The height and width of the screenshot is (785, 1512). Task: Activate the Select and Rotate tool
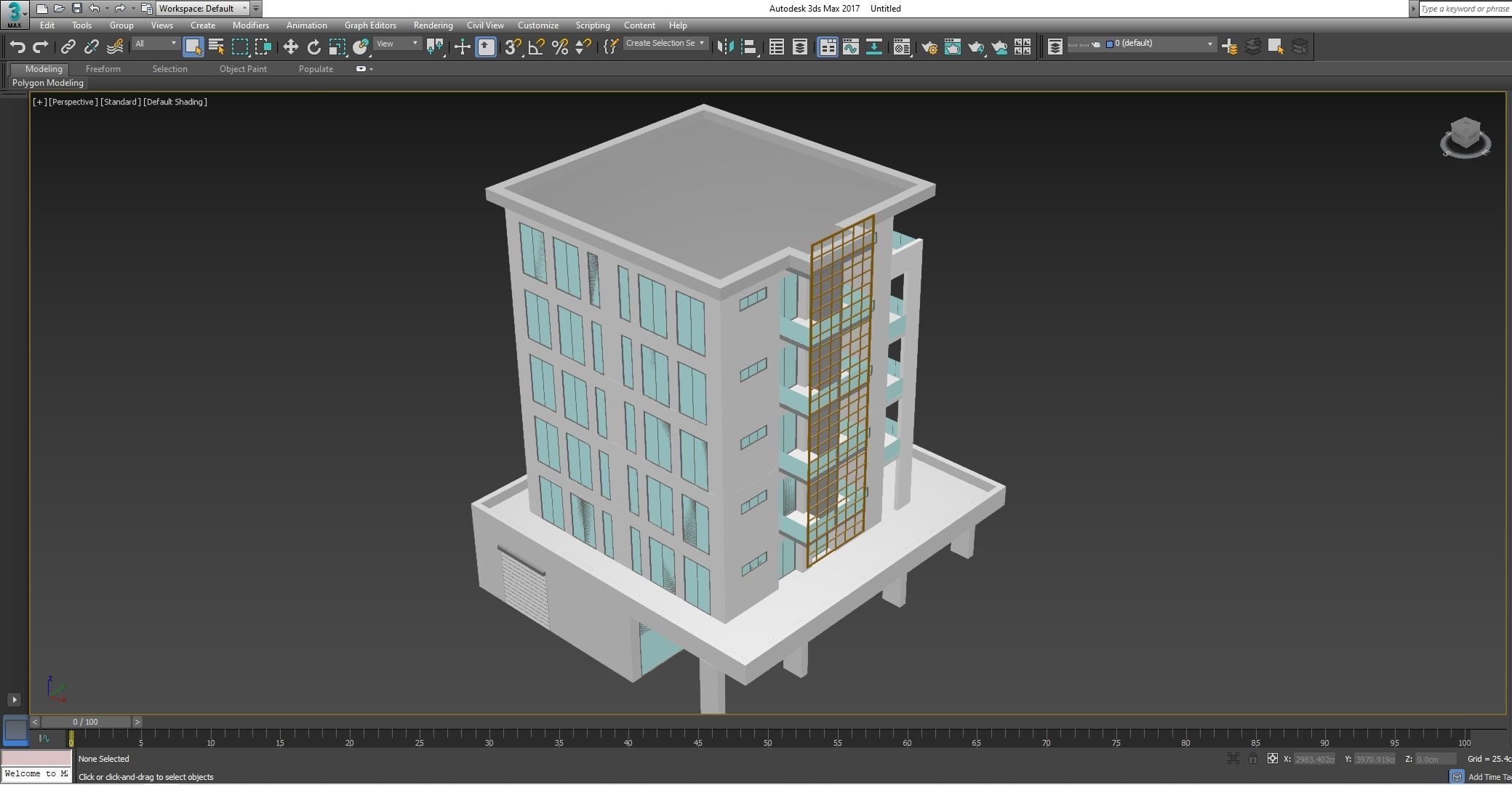click(313, 47)
